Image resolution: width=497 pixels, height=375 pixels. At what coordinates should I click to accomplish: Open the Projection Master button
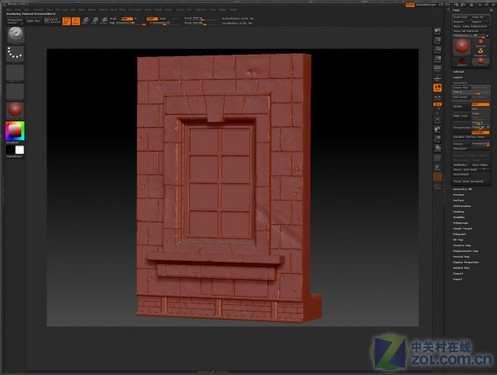(x=15, y=21)
